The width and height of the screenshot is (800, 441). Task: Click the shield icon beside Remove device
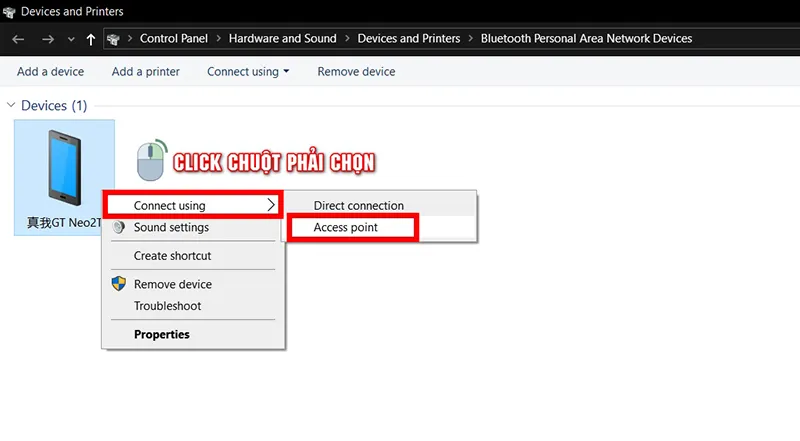[x=118, y=284]
